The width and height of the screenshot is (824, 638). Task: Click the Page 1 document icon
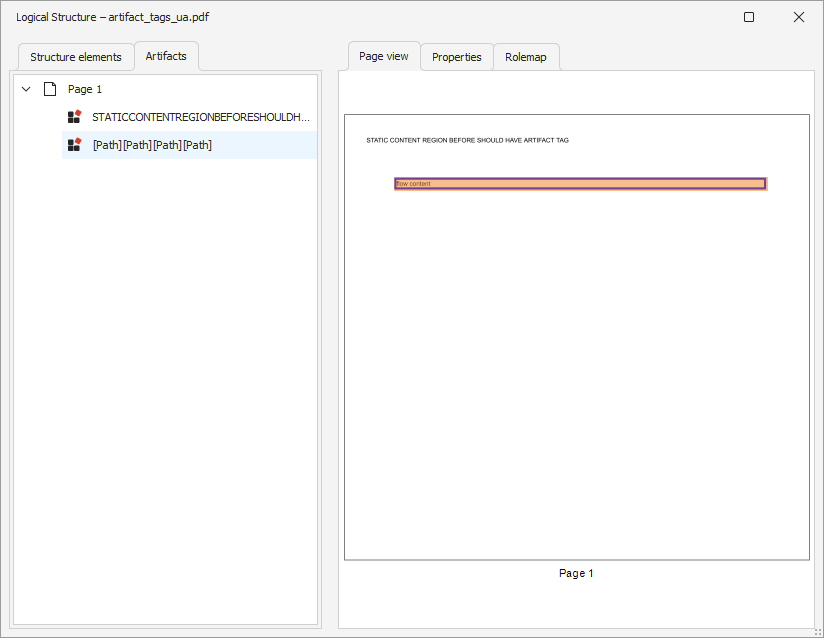[x=49, y=89]
